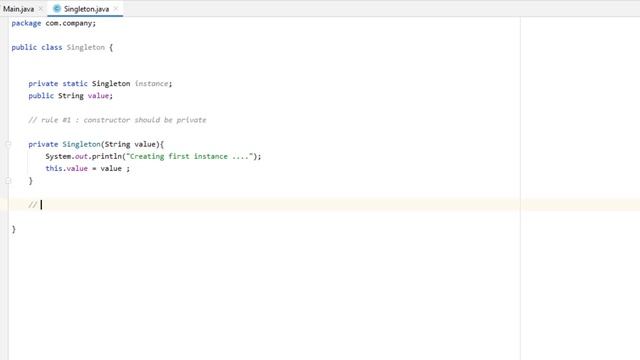Click 'public String' type declaration

pos(56,96)
